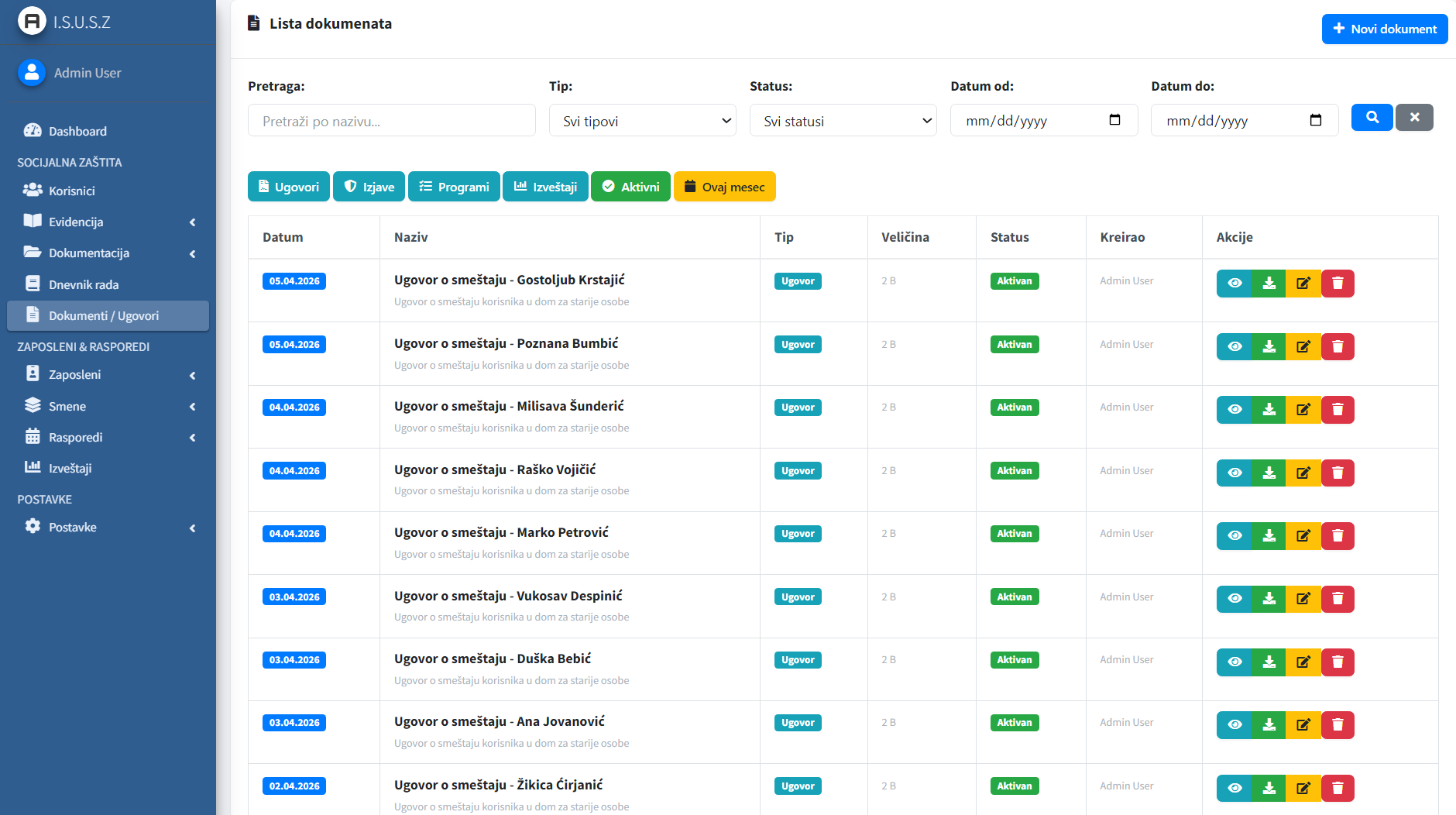Viewport: 1456px width, 815px height.
Task: Open the Svi statusi status dropdown
Action: 843,120
